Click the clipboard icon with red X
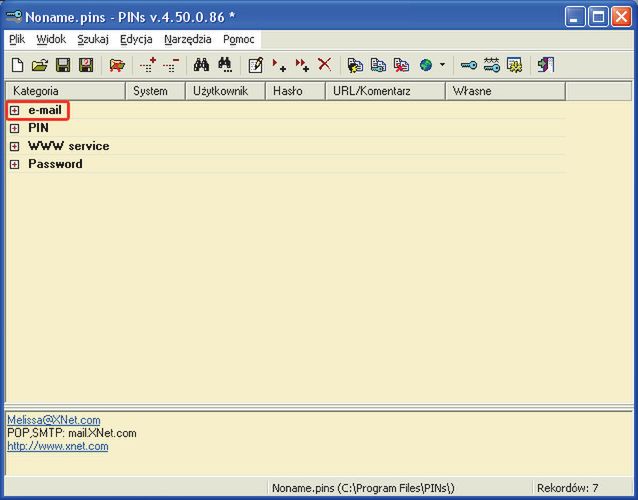638x500 pixels. pyautogui.click(x=401, y=65)
